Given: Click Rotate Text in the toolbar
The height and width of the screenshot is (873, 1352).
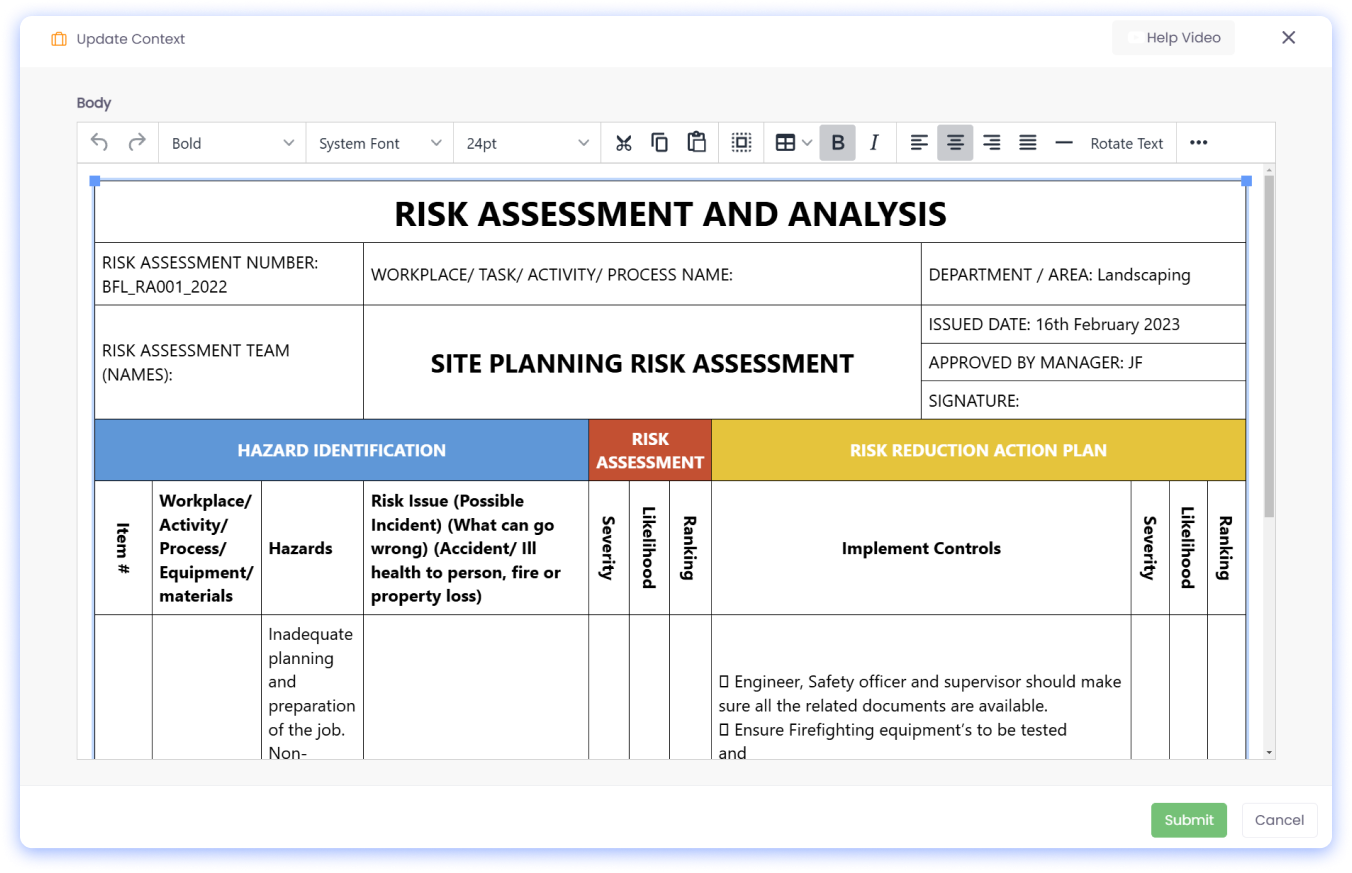Looking at the screenshot, I should [1126, 143].
